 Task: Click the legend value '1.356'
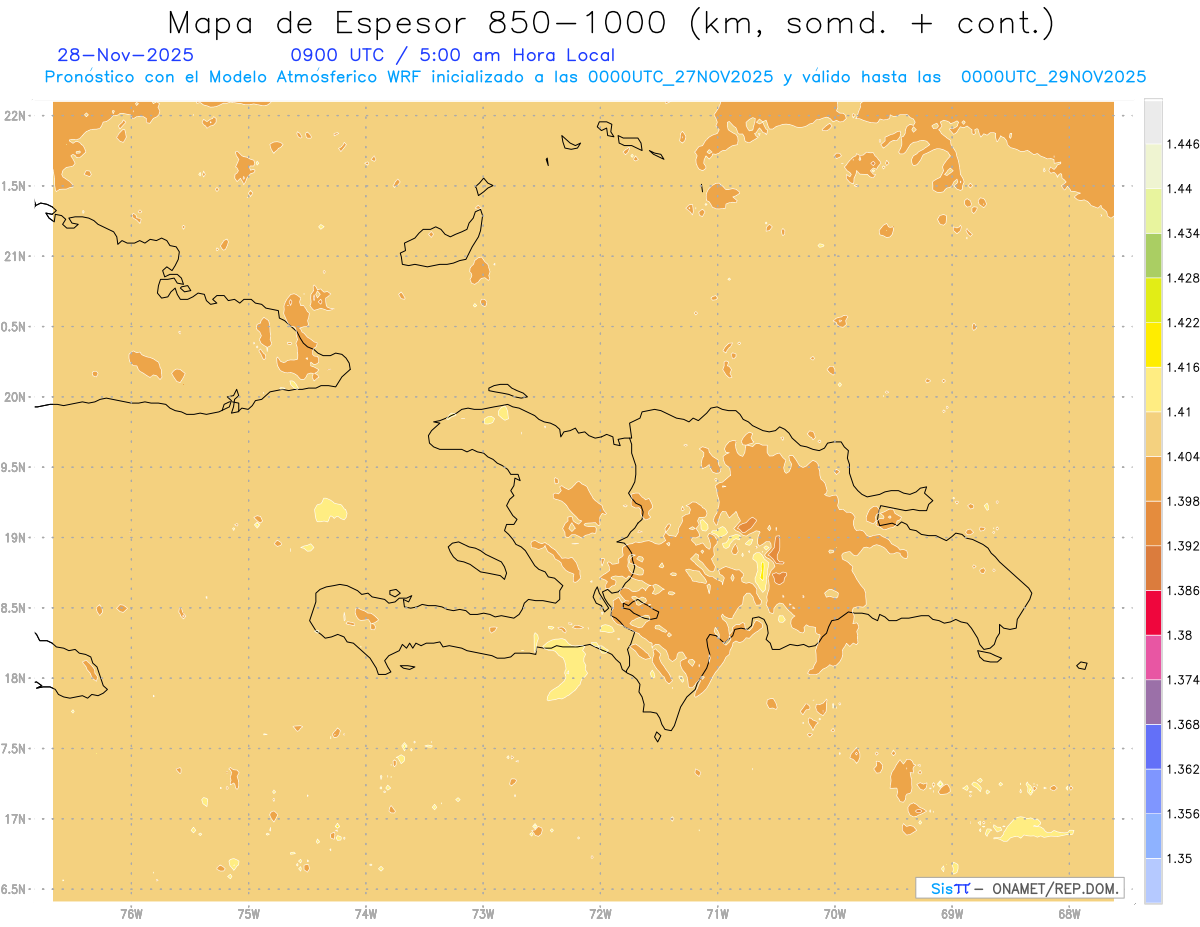(1183, 814)
